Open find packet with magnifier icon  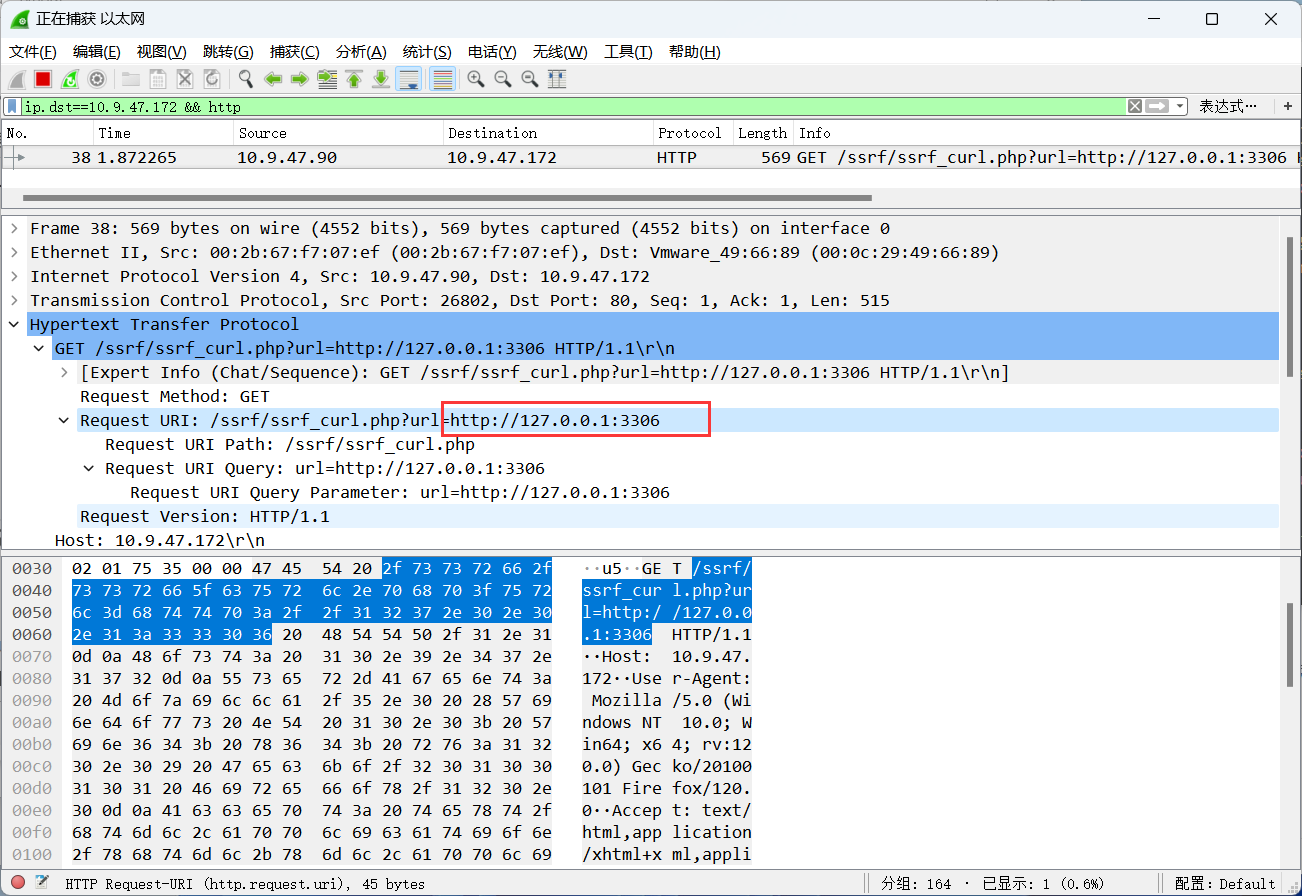tap(246, 79)
